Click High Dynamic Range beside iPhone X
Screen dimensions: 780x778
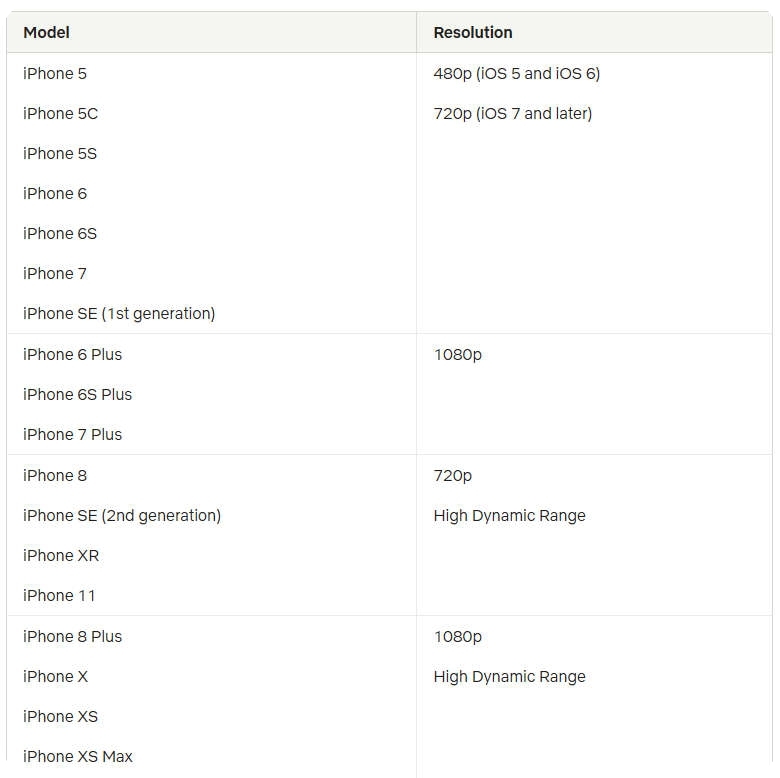point(509,677)
